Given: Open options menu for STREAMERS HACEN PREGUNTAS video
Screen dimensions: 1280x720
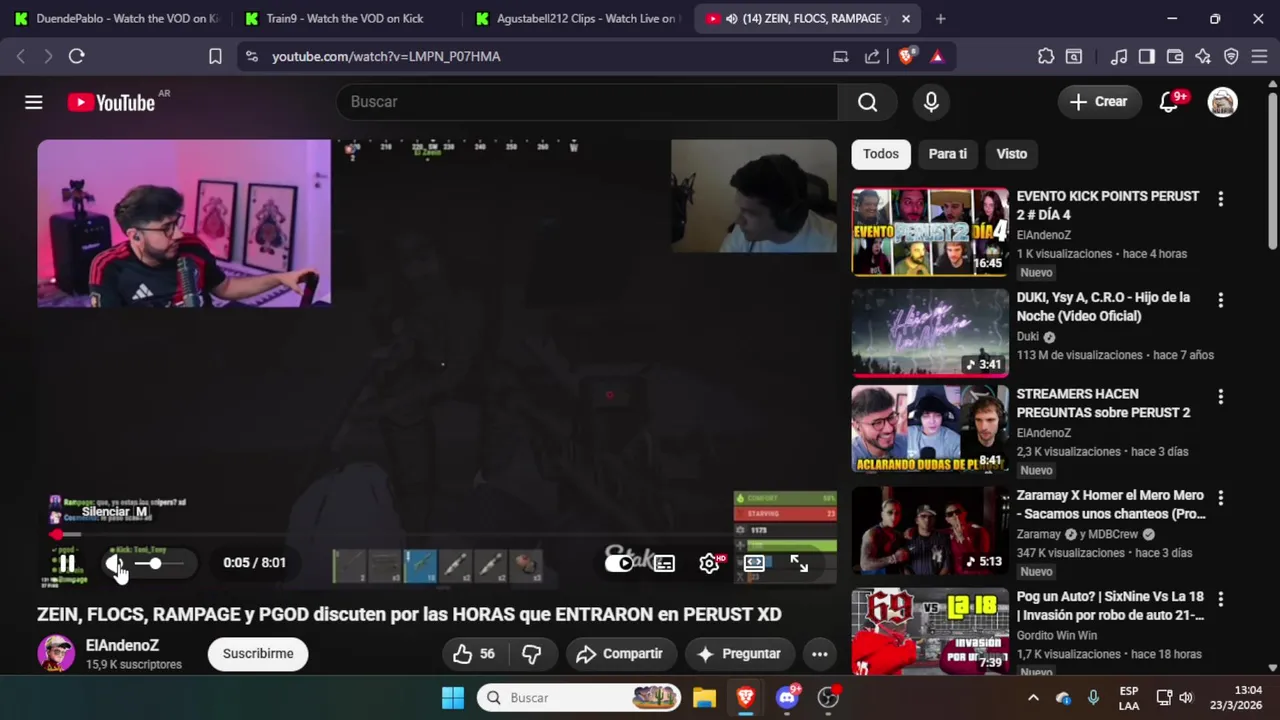Looking at the screenshot, I should point(1220,397).
